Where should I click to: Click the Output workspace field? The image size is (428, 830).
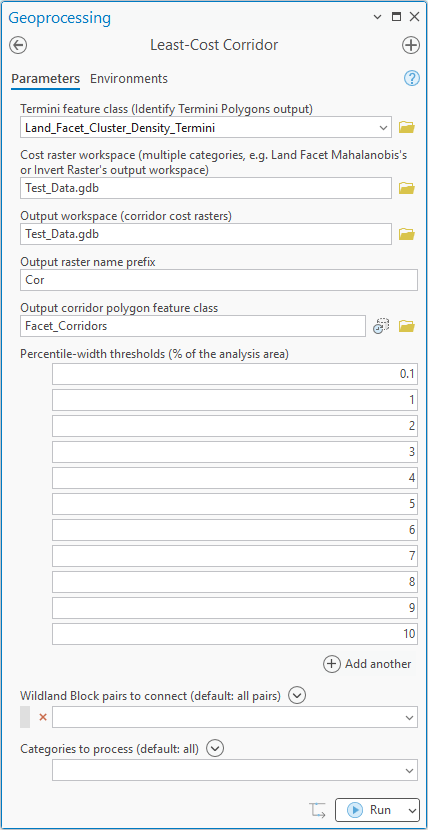click(206, 234)
